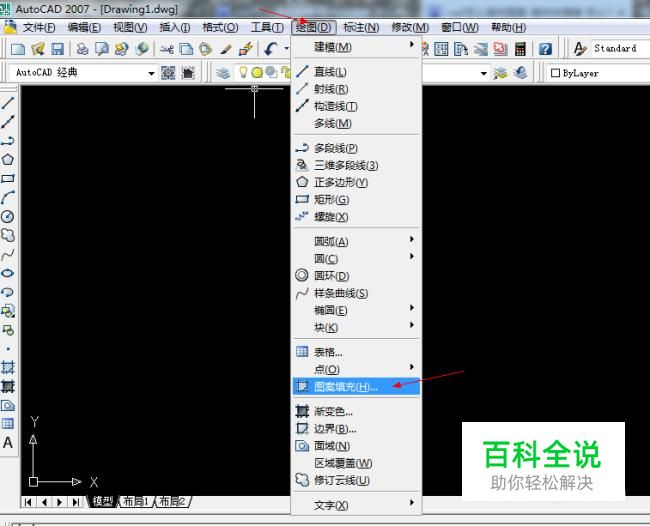The height and width of the screenshot is (526, 650).
Task: Choose 样条曲线(S) menu entry
Action: 355,293
